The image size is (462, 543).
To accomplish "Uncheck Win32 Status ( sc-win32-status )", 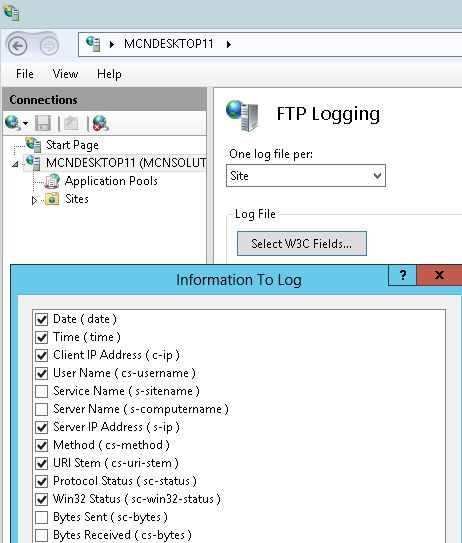I will [42, 499].
